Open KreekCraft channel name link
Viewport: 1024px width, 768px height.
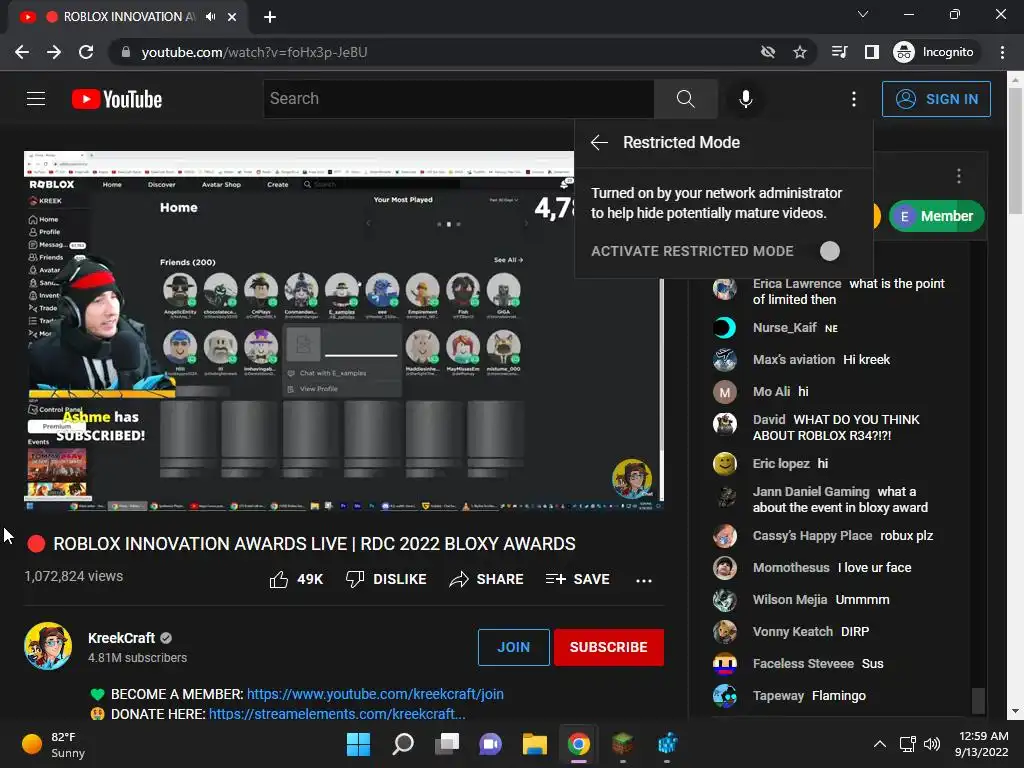[121, 638]
